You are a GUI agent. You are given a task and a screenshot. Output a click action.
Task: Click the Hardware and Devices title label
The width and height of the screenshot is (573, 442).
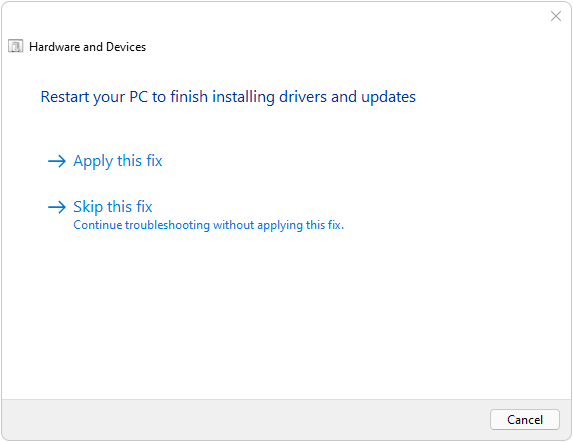pos(87,47)
